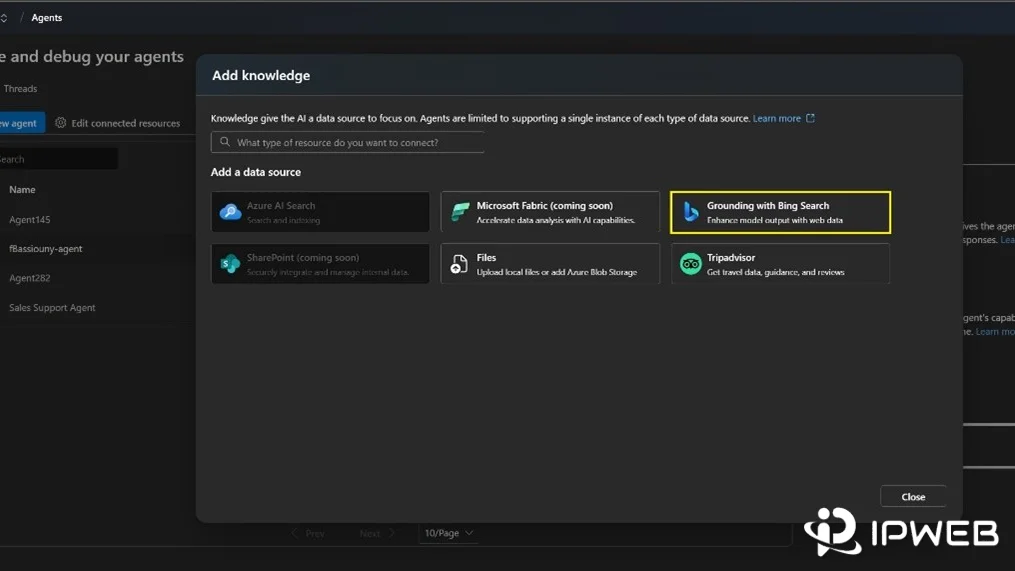Screen dimensions: 1015x571
Task: Select Sales Support Agent row
Action: click(52, 308)
